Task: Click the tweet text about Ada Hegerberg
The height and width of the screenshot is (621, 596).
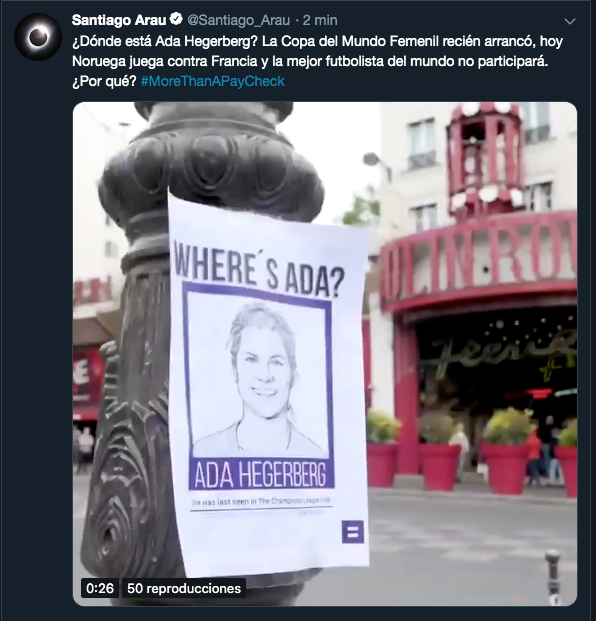Action: pos(317,61)
